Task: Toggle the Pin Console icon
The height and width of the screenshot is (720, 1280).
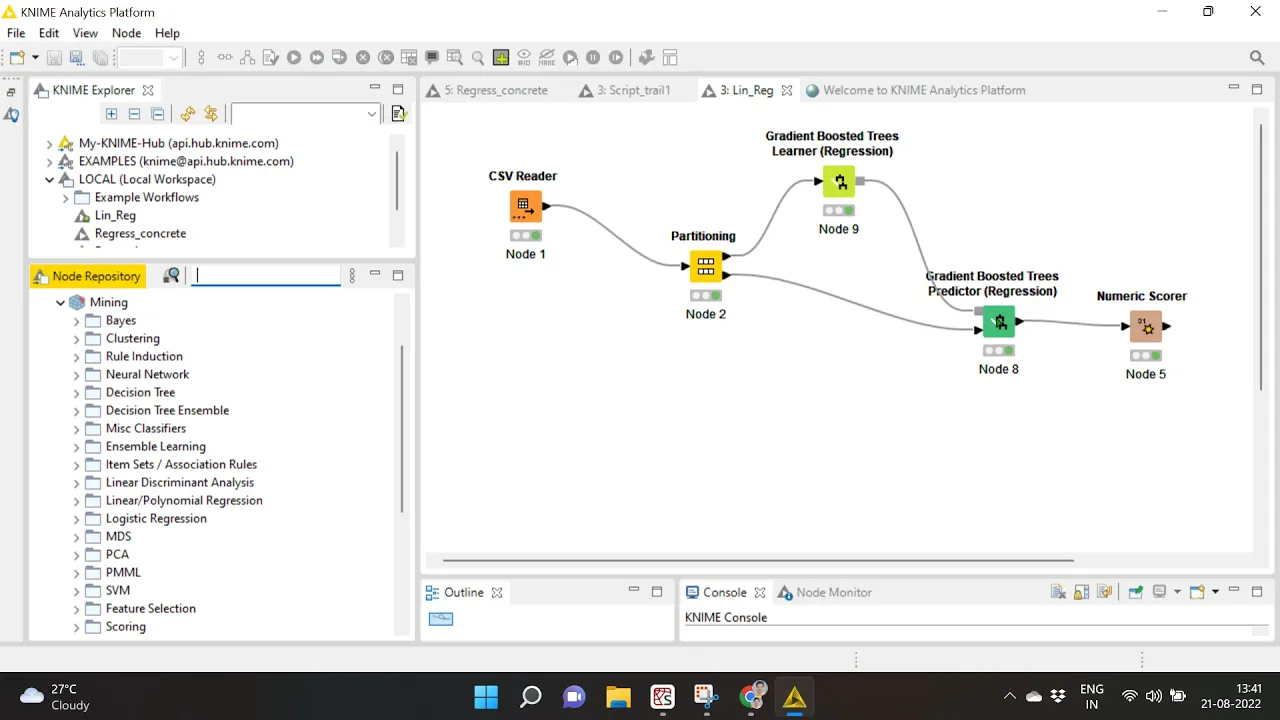Action: (x=1136, y=592)
